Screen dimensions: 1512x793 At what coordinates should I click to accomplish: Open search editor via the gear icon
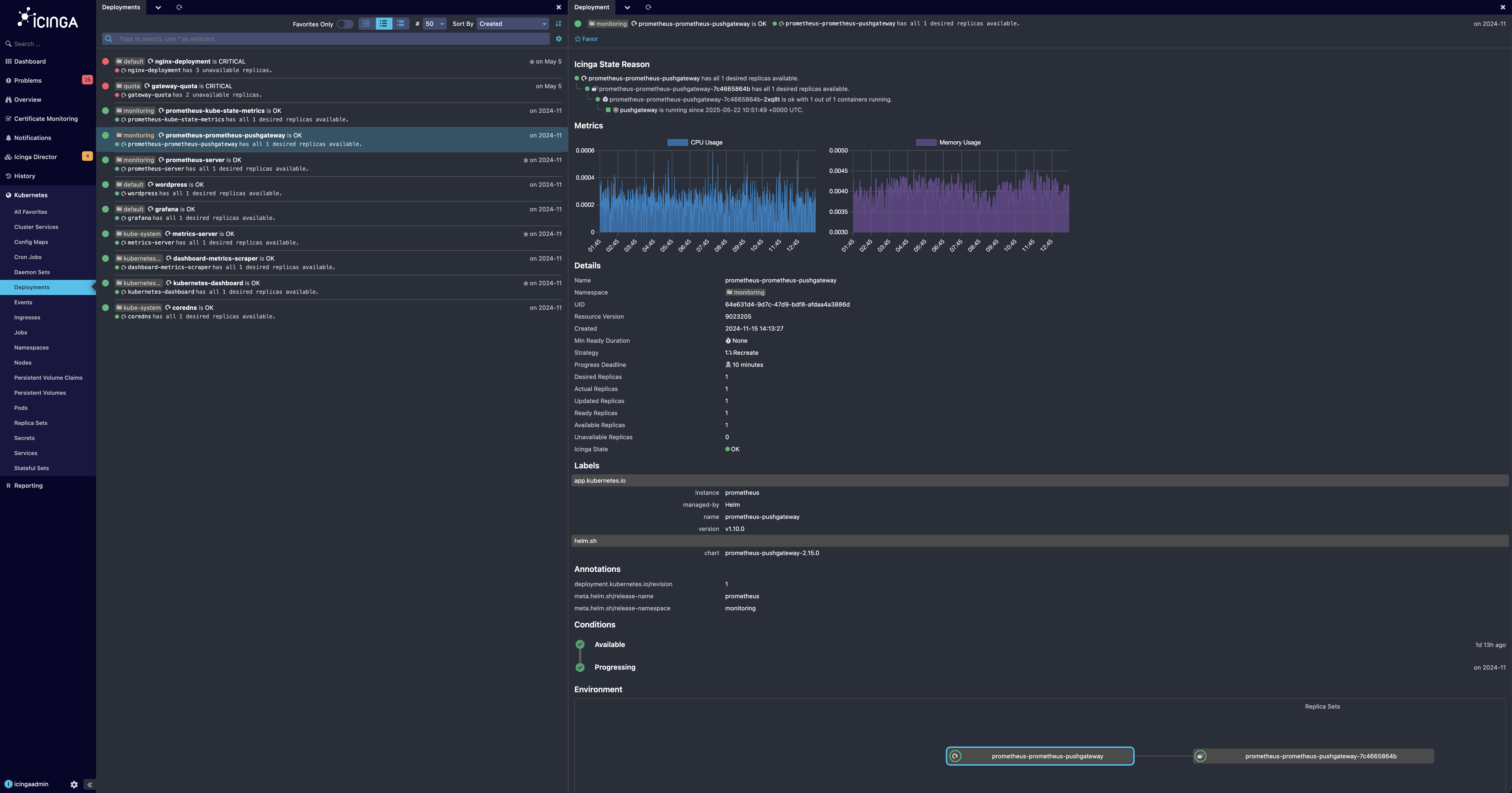[x=558, y=39]
